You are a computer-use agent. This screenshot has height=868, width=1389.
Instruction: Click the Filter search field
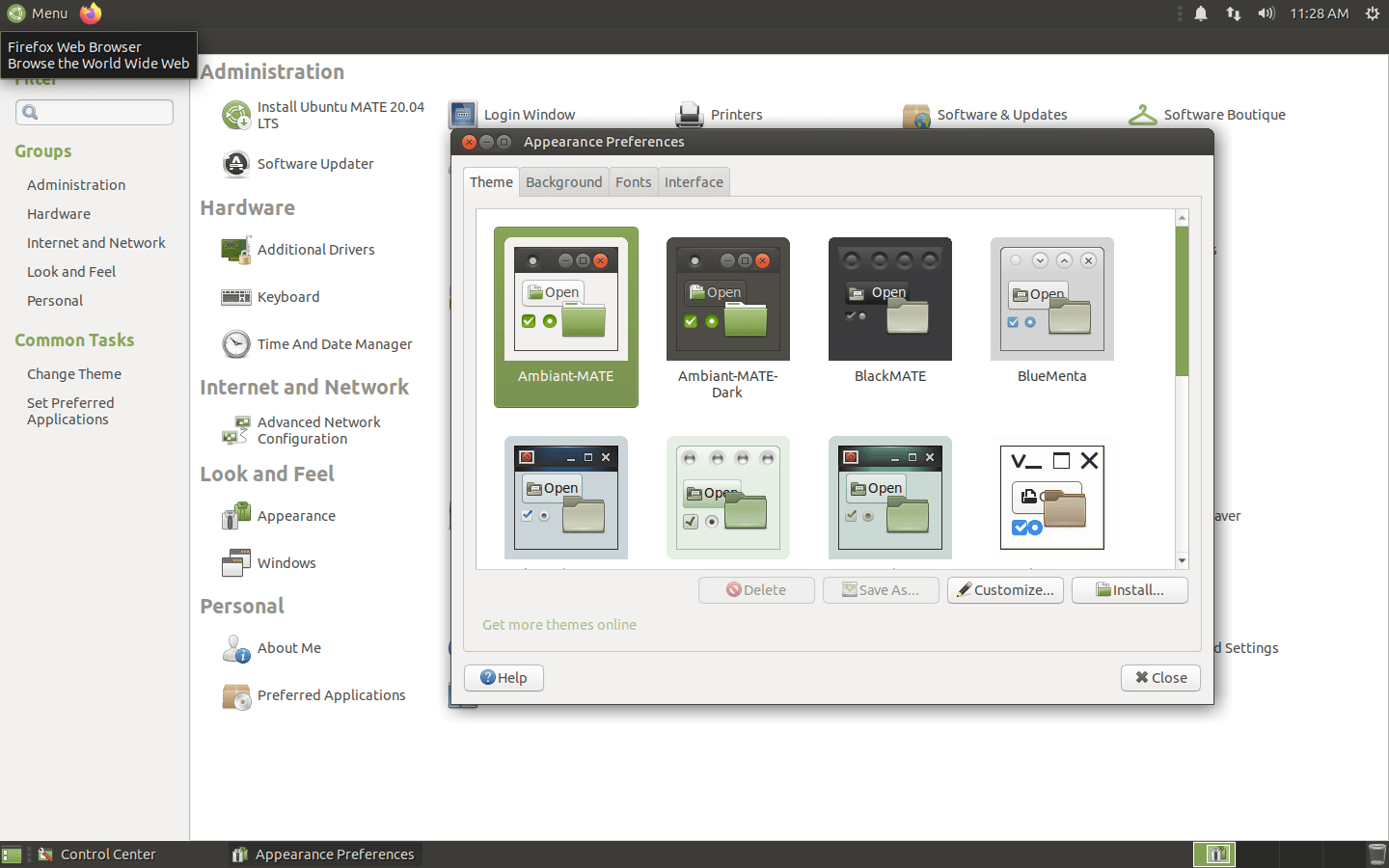(95, 112)
